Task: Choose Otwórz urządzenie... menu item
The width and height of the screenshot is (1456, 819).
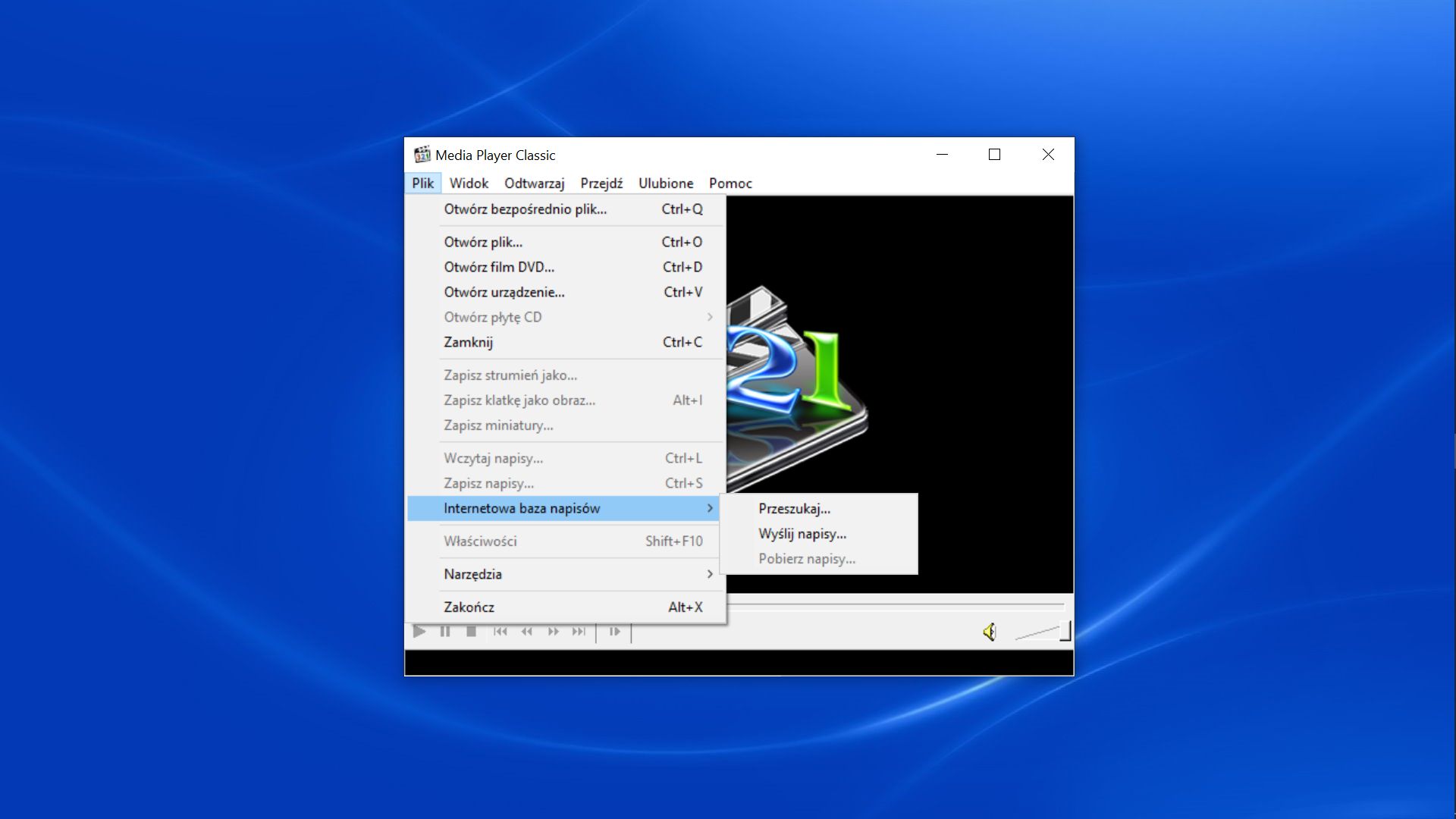Action: 566,292
